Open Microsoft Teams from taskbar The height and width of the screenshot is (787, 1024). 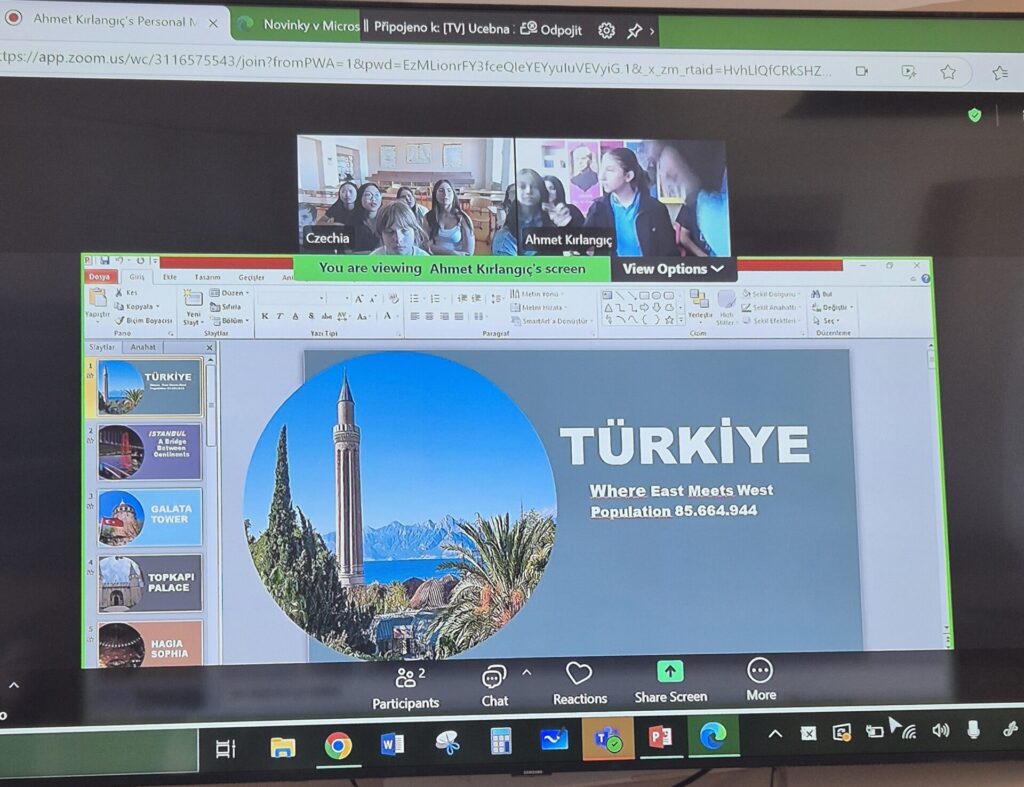tap(607, 739)
